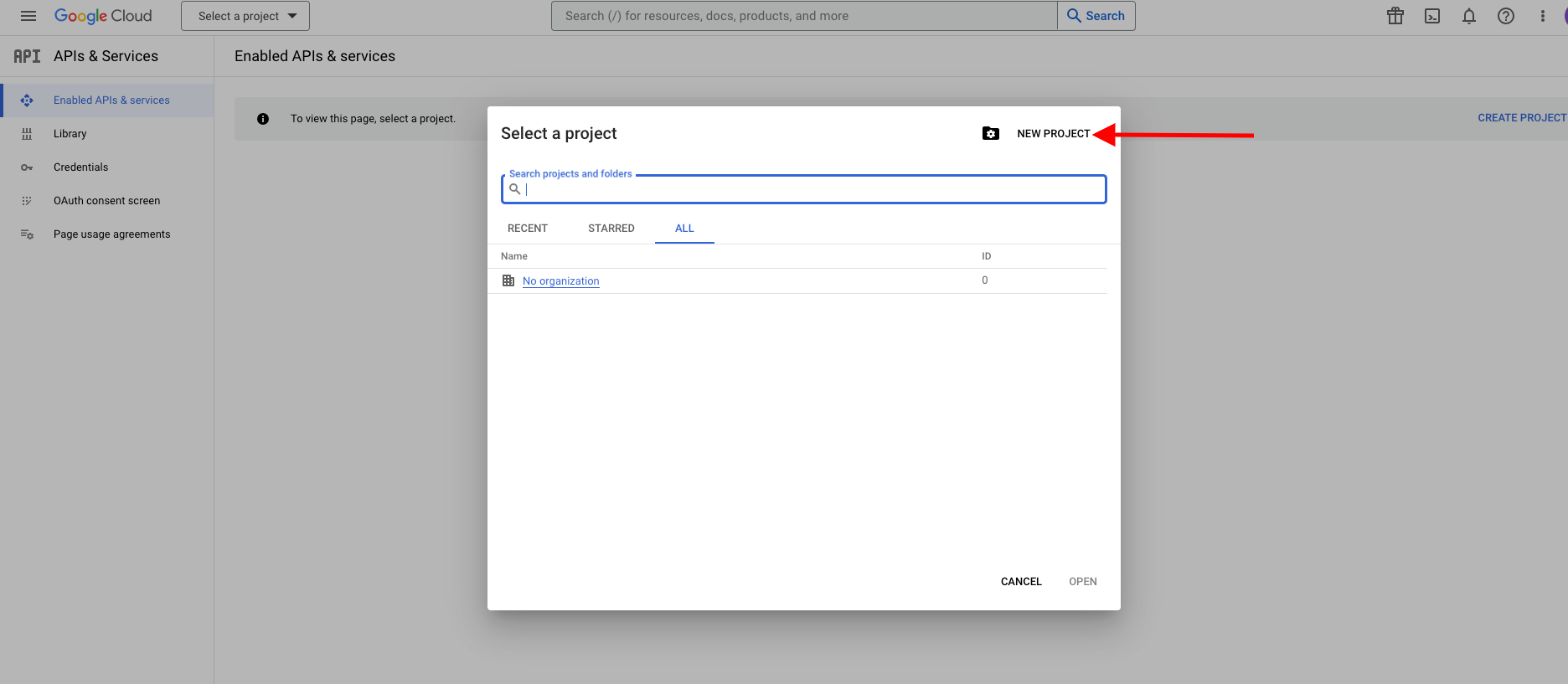Open the hamburger navigation menu
The image size is (1568, 684).
click(28, 16)
